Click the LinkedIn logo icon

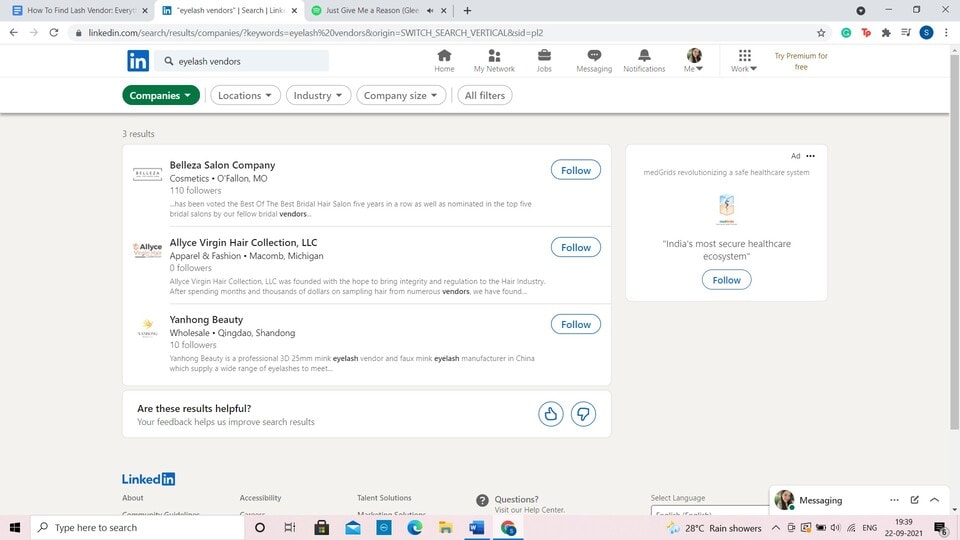(x=138, y=61)
